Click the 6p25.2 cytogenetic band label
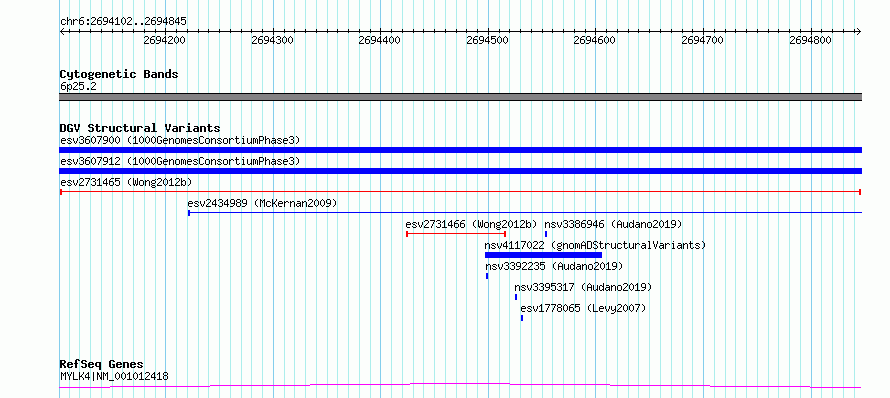The width and height of the screenshot is (890, 398). coord(78,86)
